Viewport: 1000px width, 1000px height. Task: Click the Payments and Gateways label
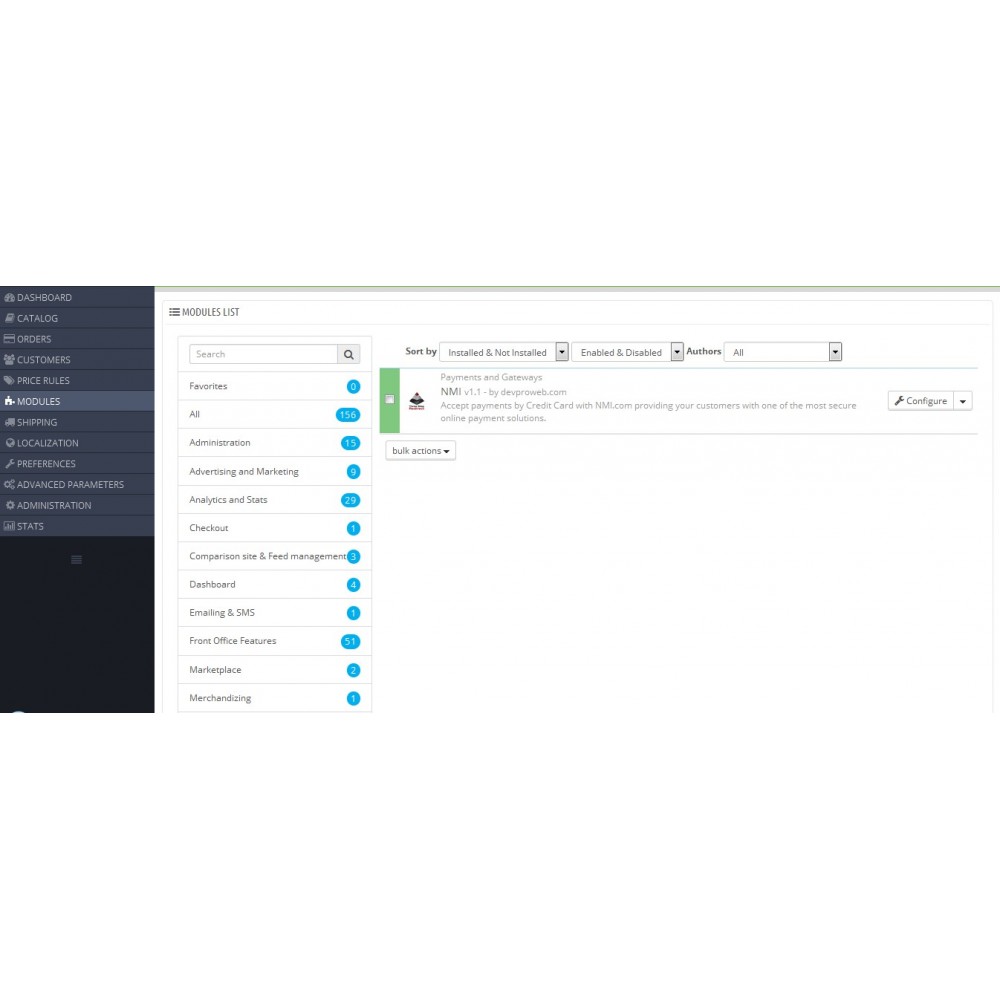coord(491,377)
